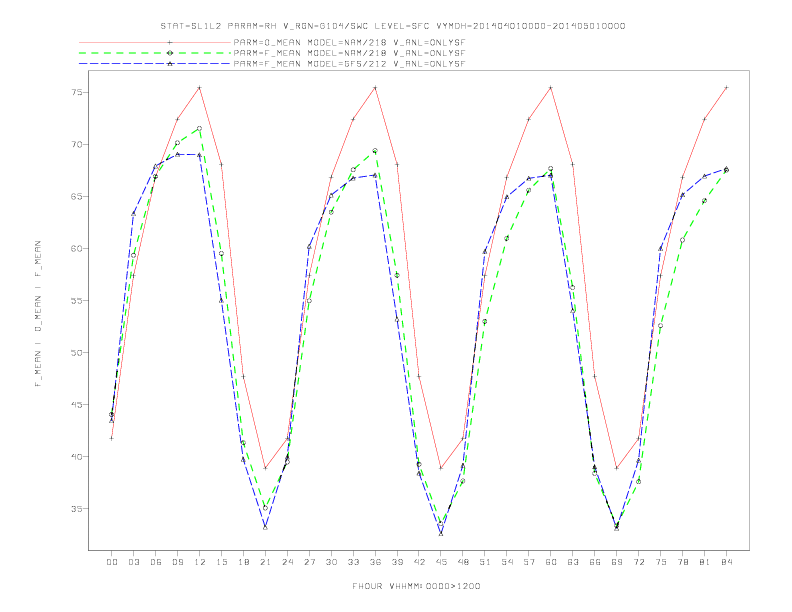Screen dimensions: 792x612
Task: Click the red solid line sample in legend
Action: (x=155, y=42)
